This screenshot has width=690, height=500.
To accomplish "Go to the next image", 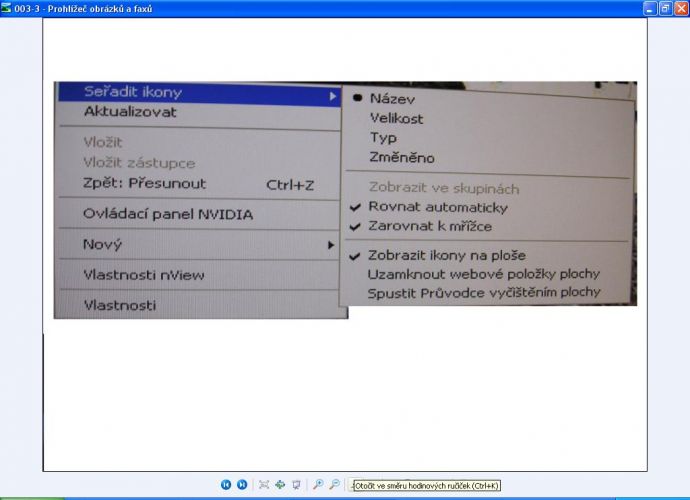I will (x=242, y=485).
